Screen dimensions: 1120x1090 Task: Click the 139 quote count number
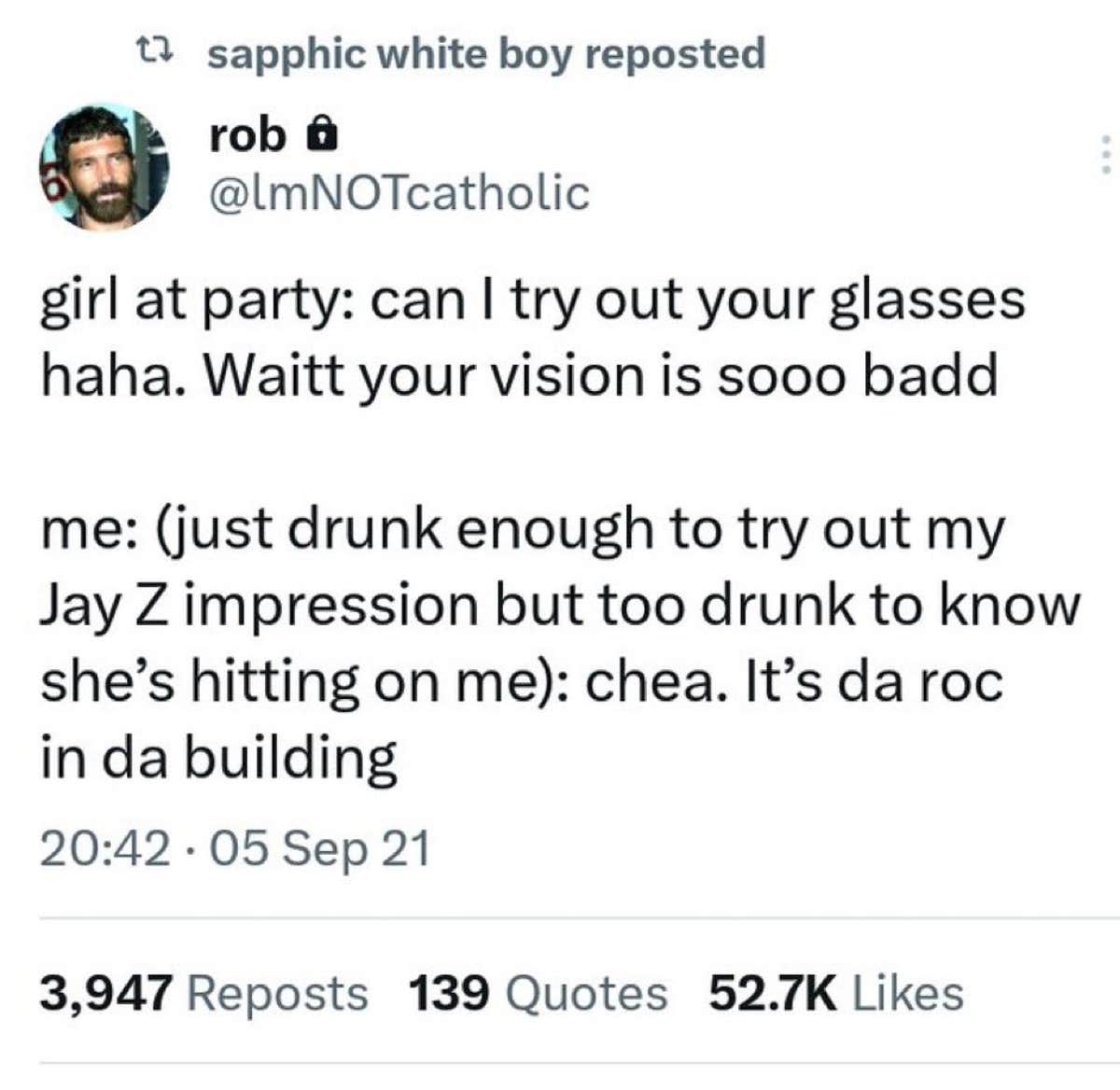[449, 992]
